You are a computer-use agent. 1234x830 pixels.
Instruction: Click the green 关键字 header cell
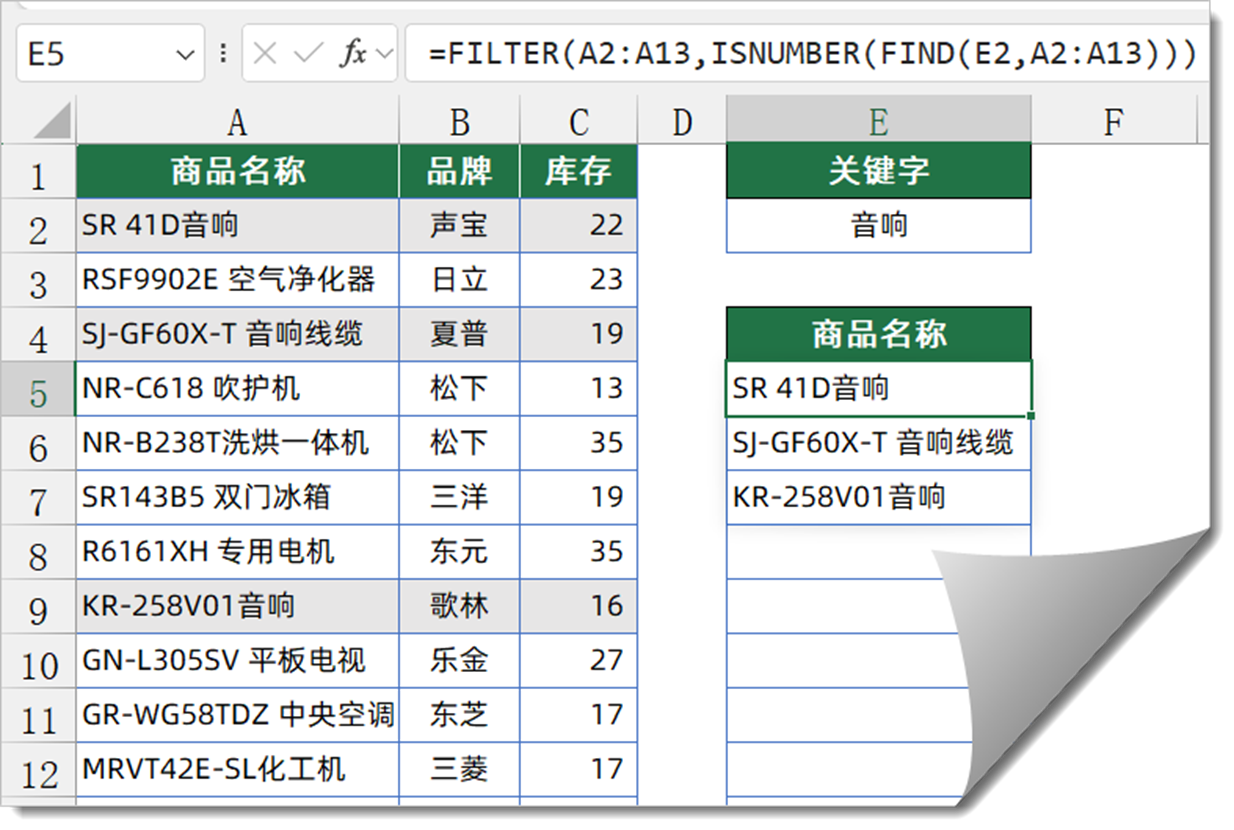click(878, 171)
